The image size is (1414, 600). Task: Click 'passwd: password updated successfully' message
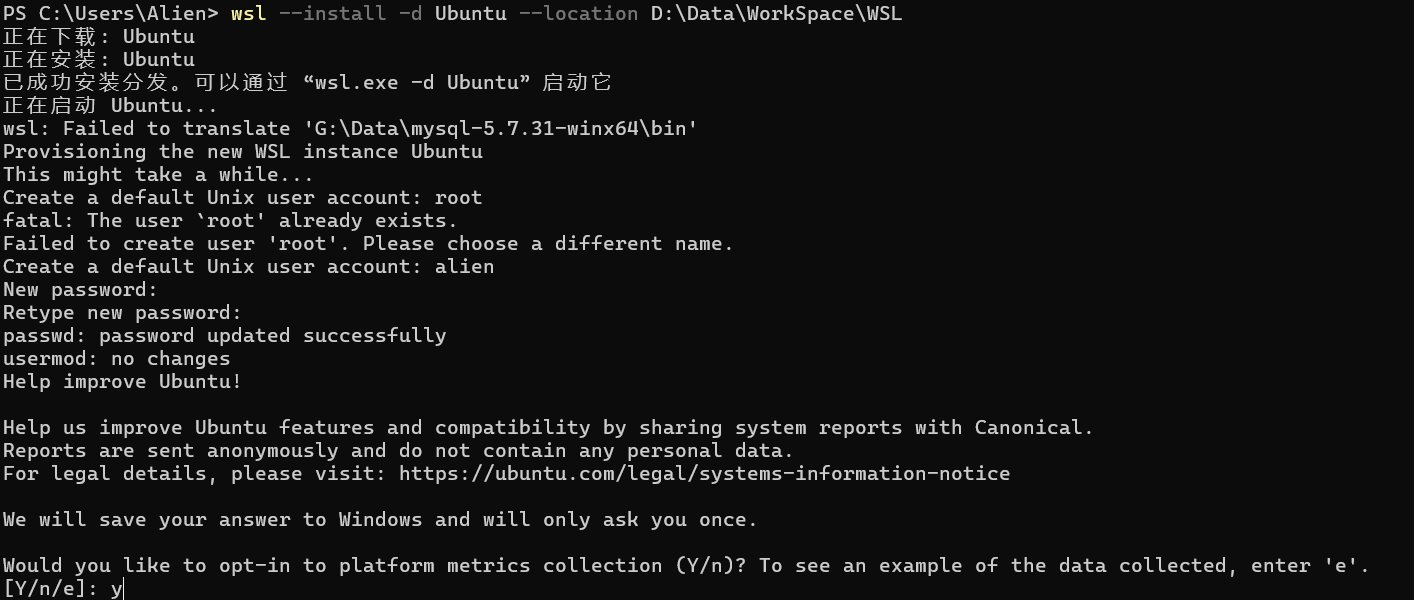point(225,336)
